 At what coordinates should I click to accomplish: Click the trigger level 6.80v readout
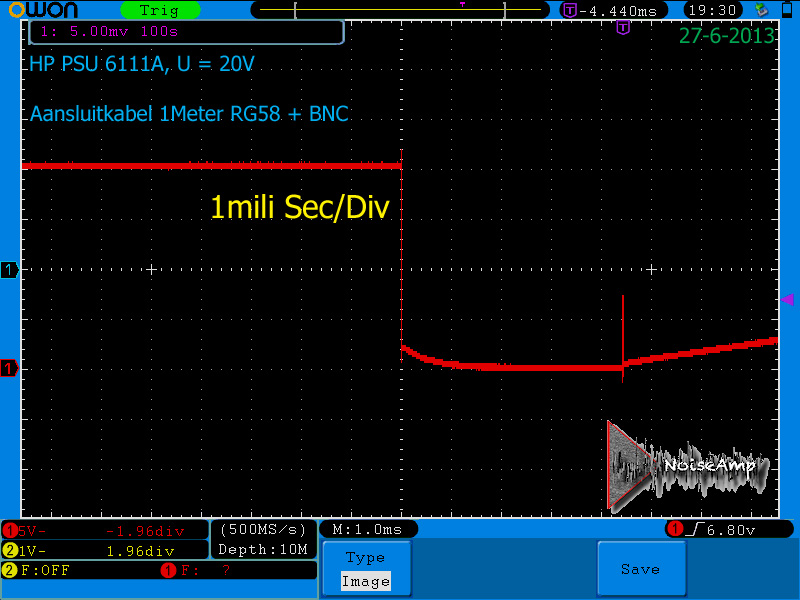click(x=731, y=530)
